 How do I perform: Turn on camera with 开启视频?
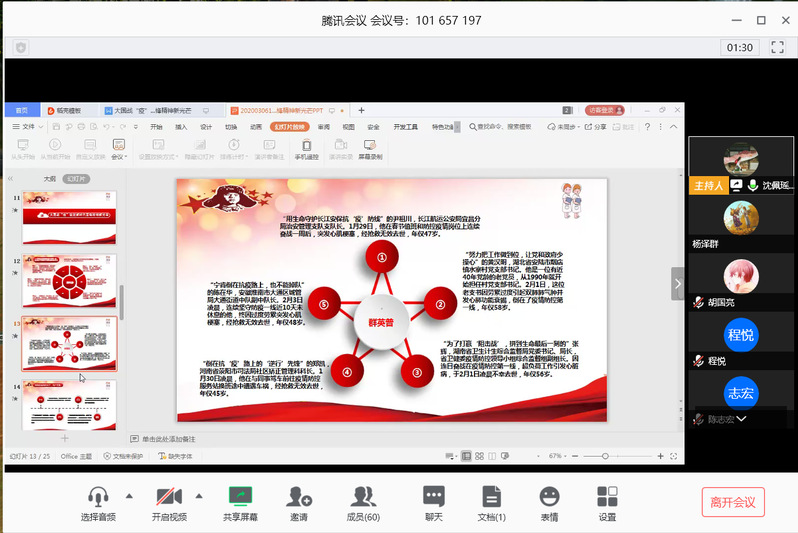point(168,502)
